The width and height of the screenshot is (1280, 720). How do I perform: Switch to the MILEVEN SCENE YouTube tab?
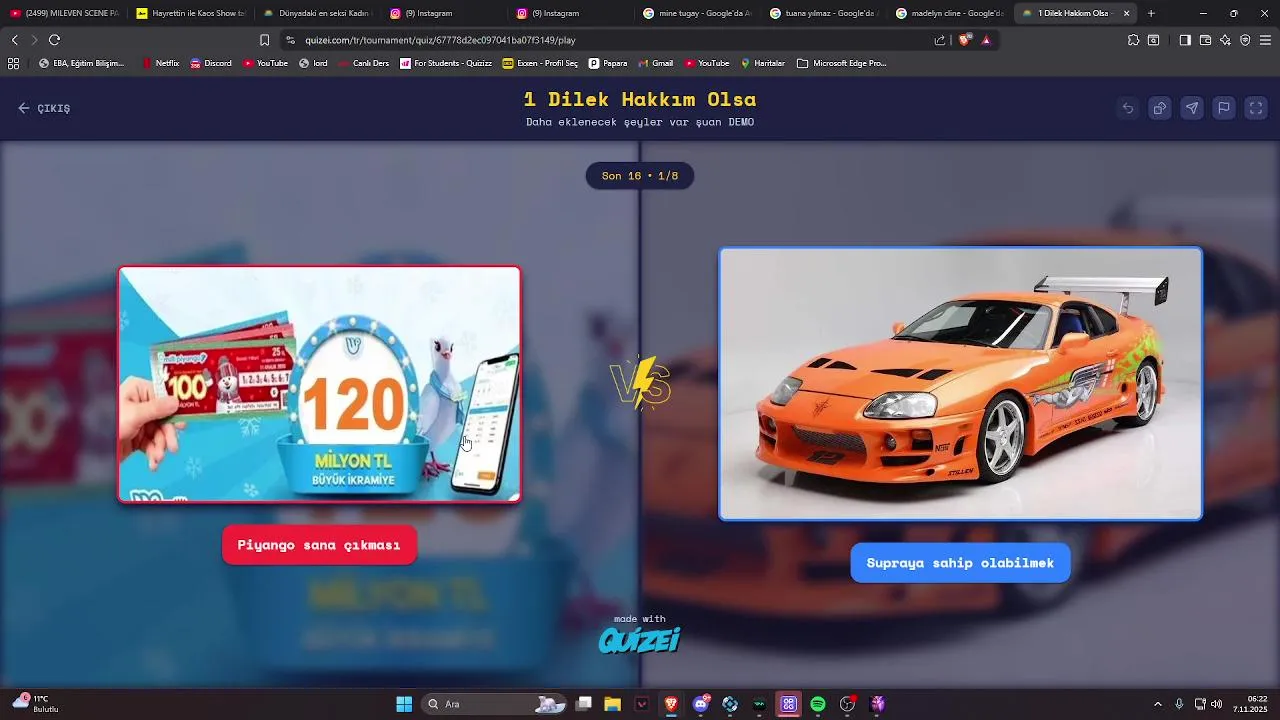click(64, 13)
